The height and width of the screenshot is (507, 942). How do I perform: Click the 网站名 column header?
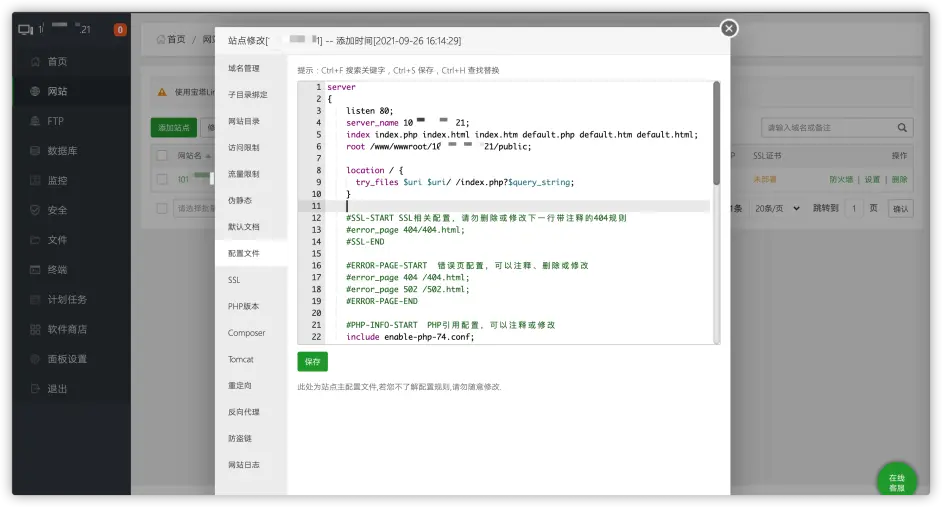(193, 156)
